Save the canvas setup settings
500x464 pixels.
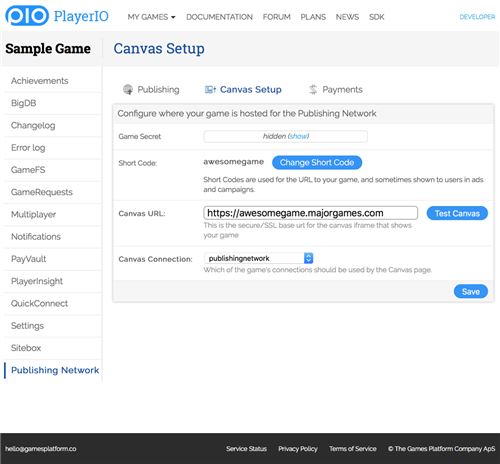(471, 292)
